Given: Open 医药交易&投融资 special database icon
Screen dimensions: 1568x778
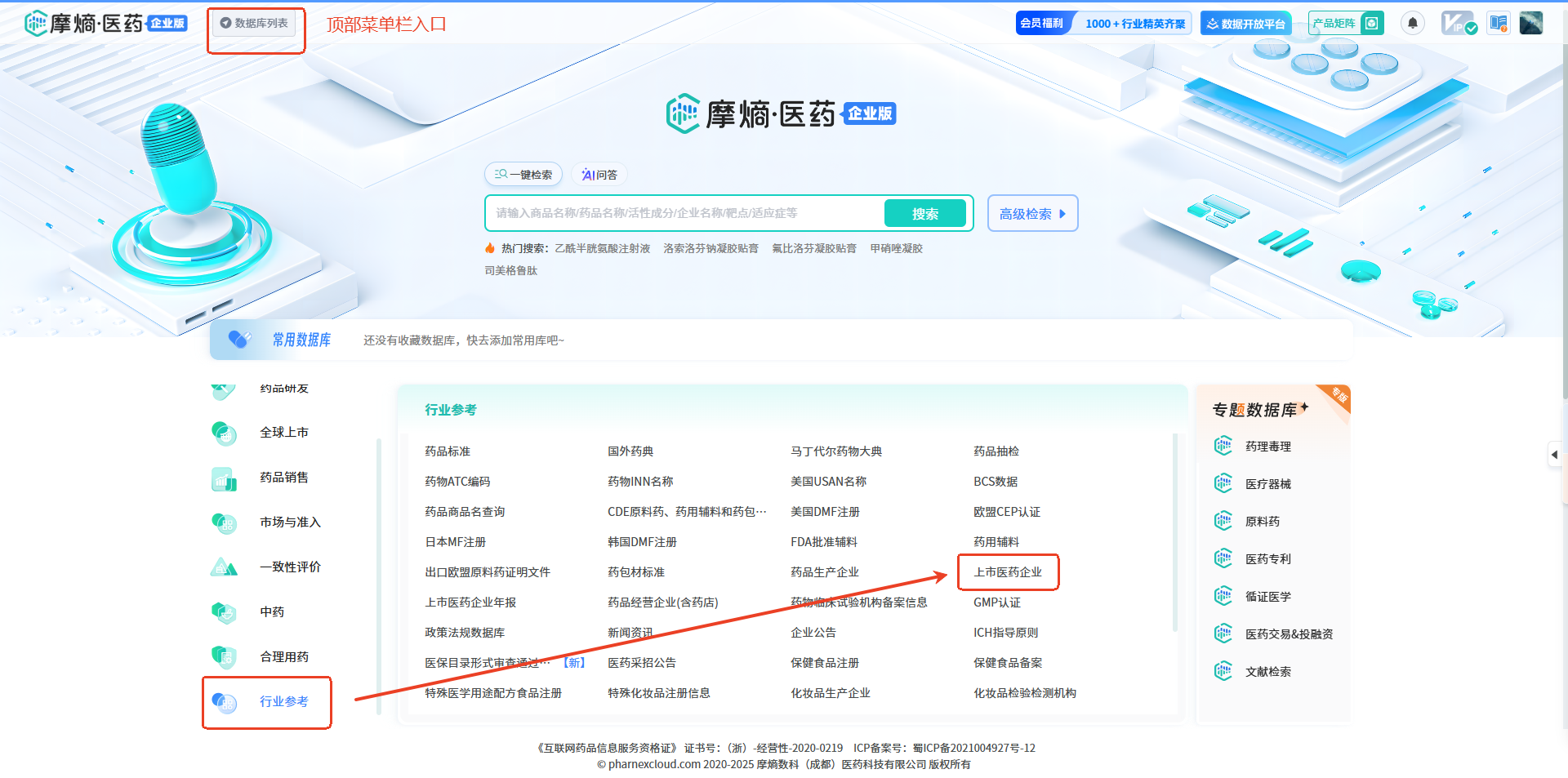Looking at the screenshot, I should pyautogui.click(x=1223, y=634).
